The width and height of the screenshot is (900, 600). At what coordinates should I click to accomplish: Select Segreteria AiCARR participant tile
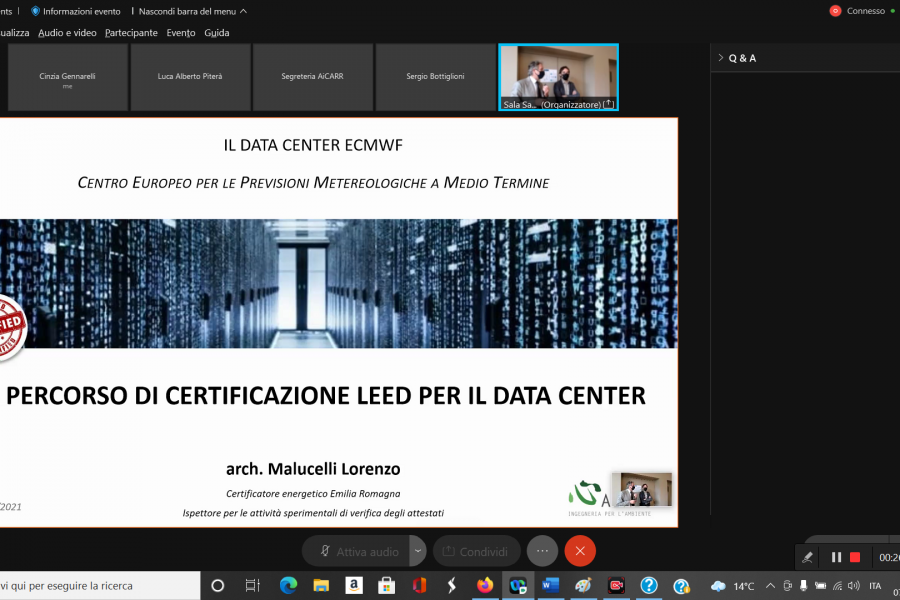tap(312, 77)
